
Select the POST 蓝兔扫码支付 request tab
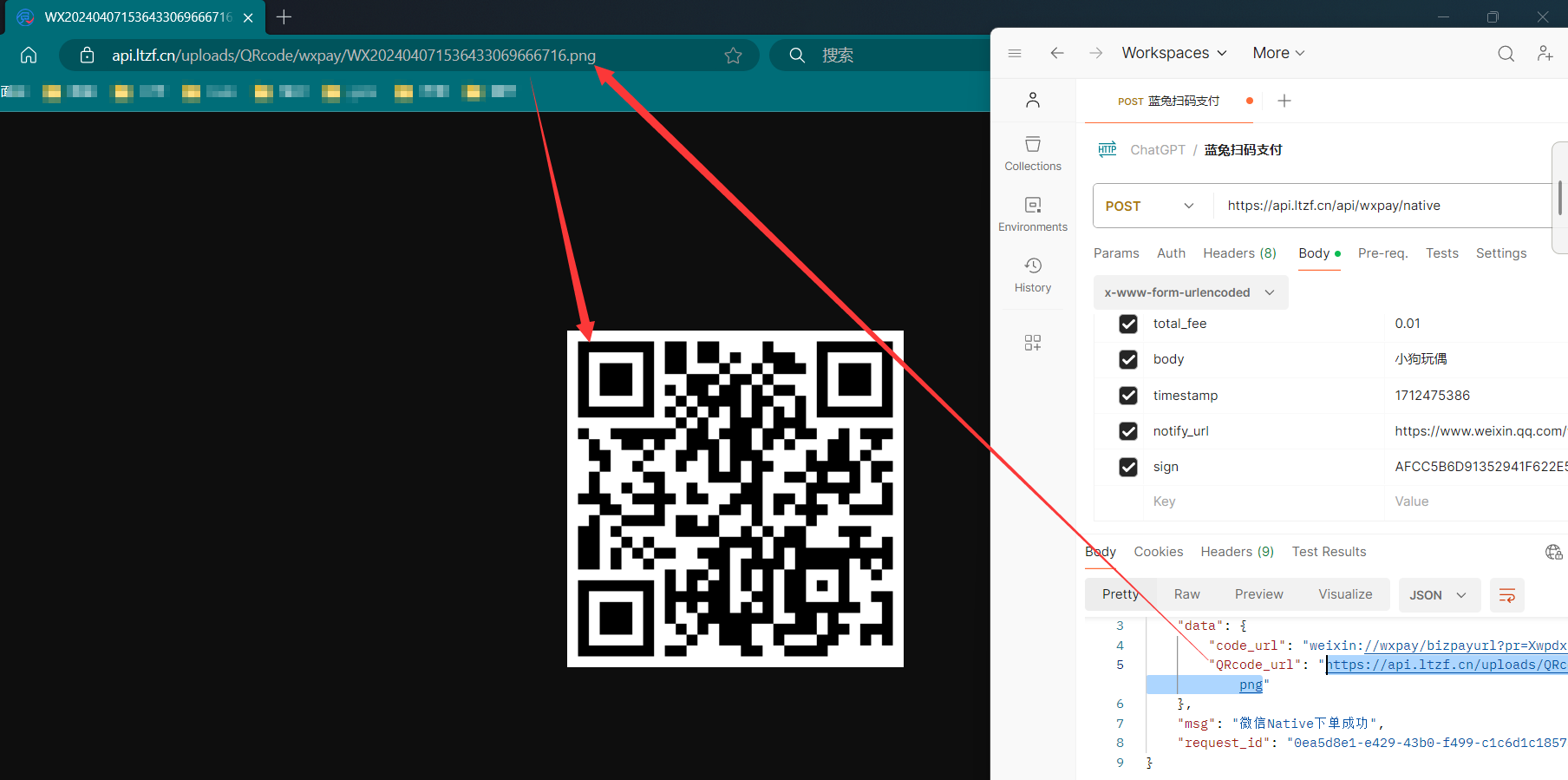[x=1168, y=102]
